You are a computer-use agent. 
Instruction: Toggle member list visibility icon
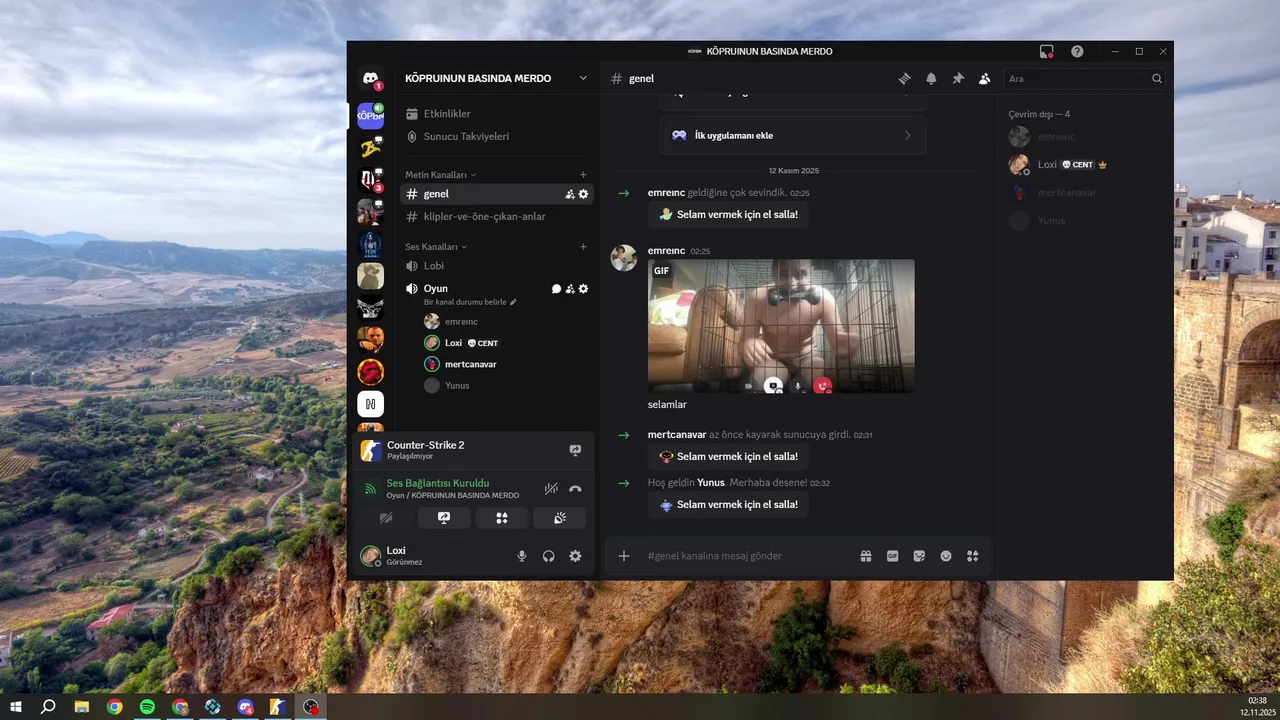click(x=985, y=78)
